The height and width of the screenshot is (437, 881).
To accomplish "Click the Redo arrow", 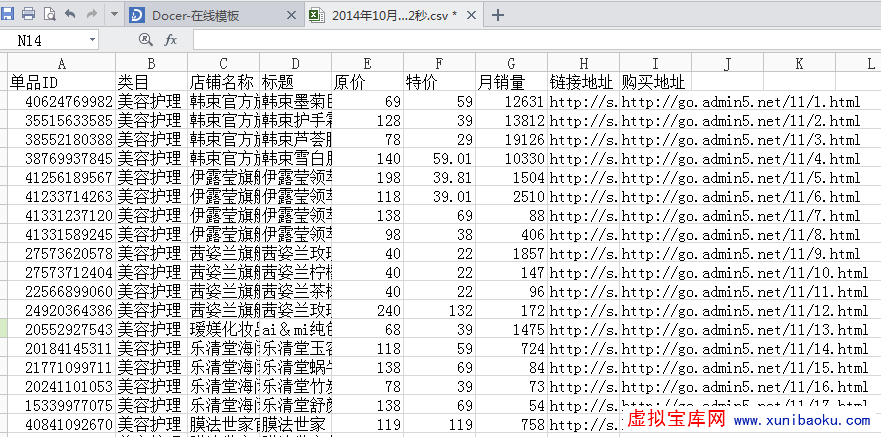I will [x=91, y=15].
